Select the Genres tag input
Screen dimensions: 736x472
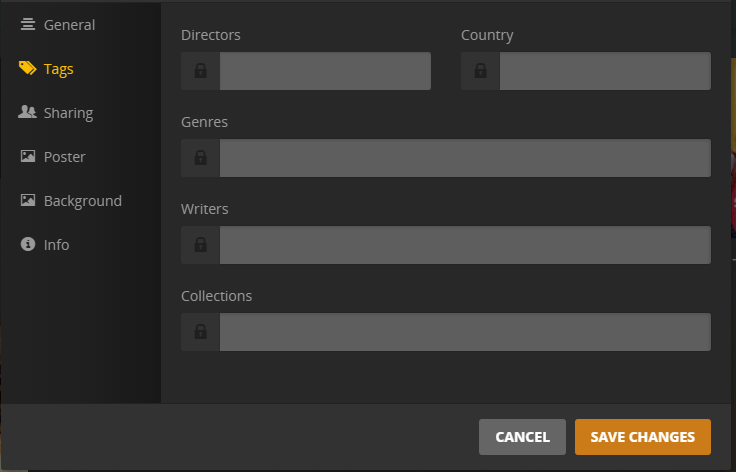(465, 158)
